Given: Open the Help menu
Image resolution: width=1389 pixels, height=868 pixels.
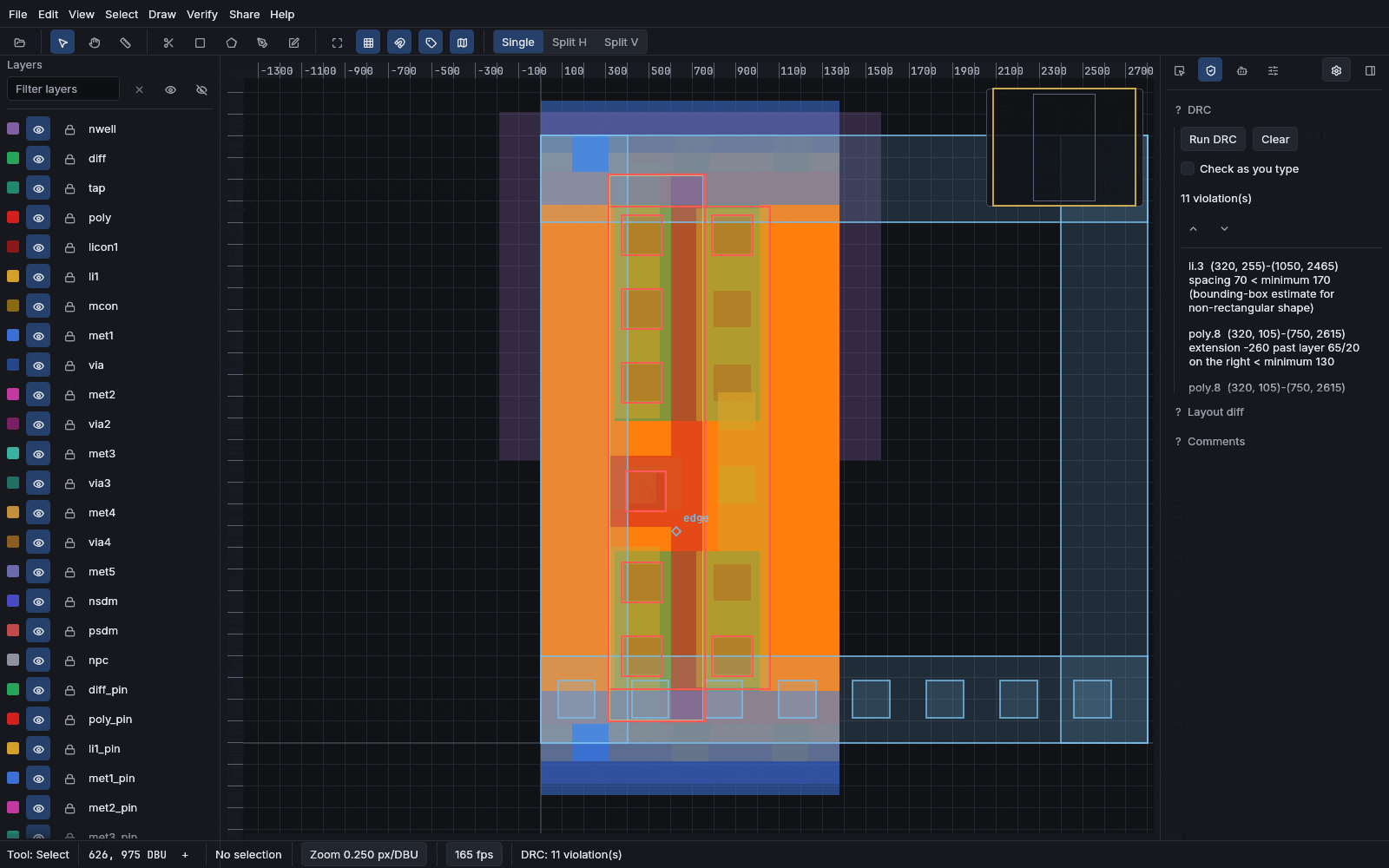Looking at the screenshot, I should click(282, 15).
